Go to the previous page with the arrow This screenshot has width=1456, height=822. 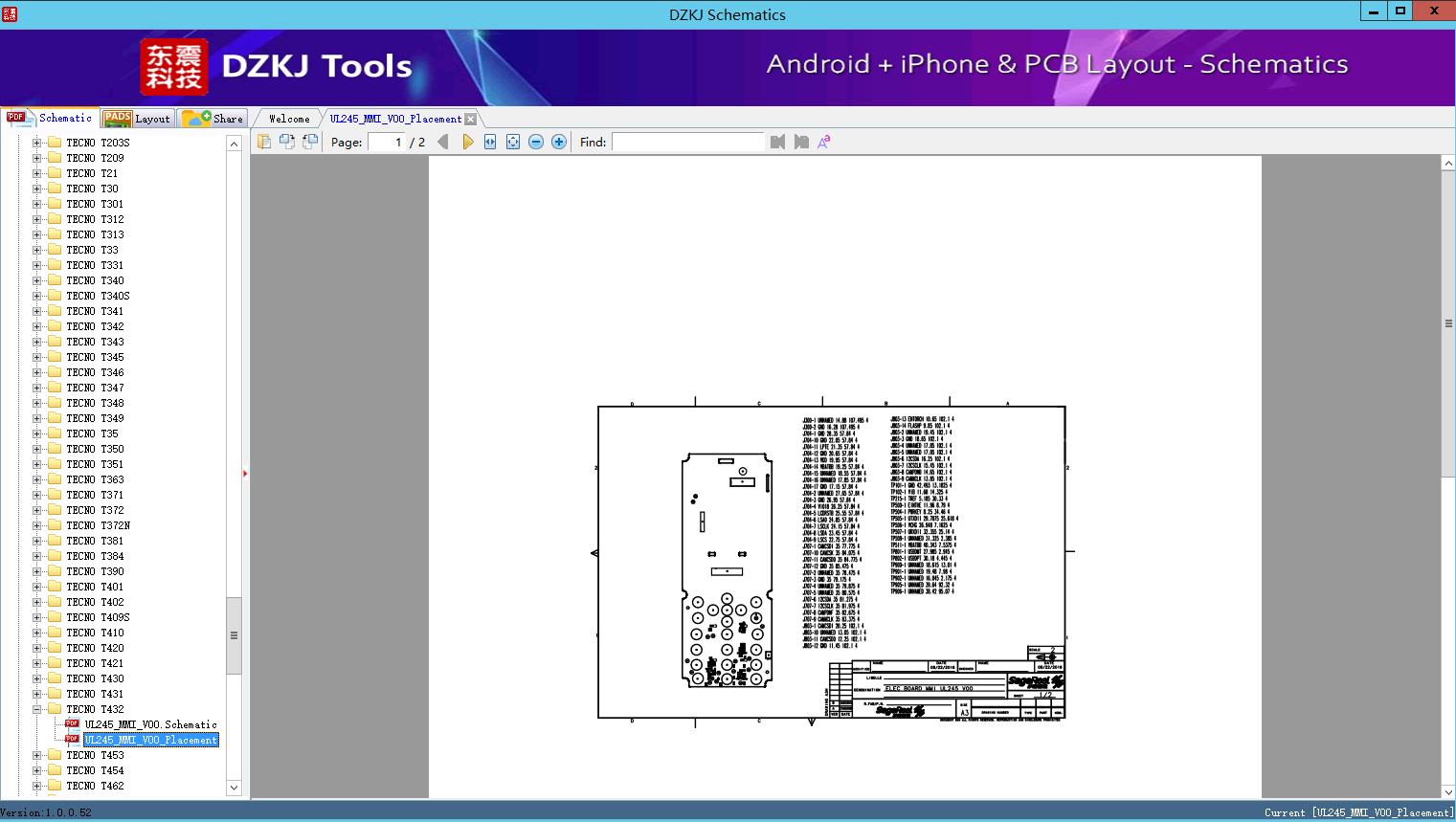(443, 142)
